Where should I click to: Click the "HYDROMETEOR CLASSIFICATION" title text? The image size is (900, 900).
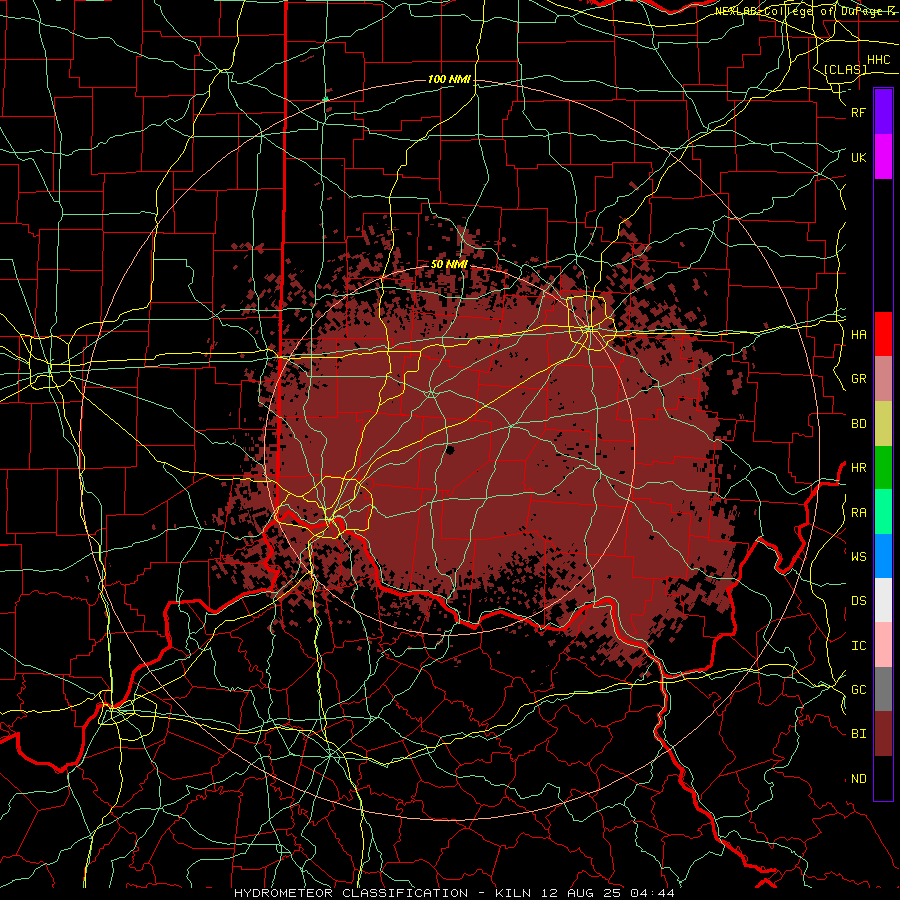coord(351,893)
